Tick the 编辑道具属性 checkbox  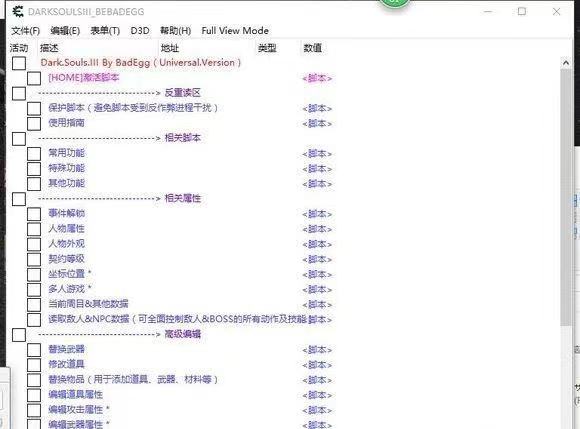click(34, 395)
